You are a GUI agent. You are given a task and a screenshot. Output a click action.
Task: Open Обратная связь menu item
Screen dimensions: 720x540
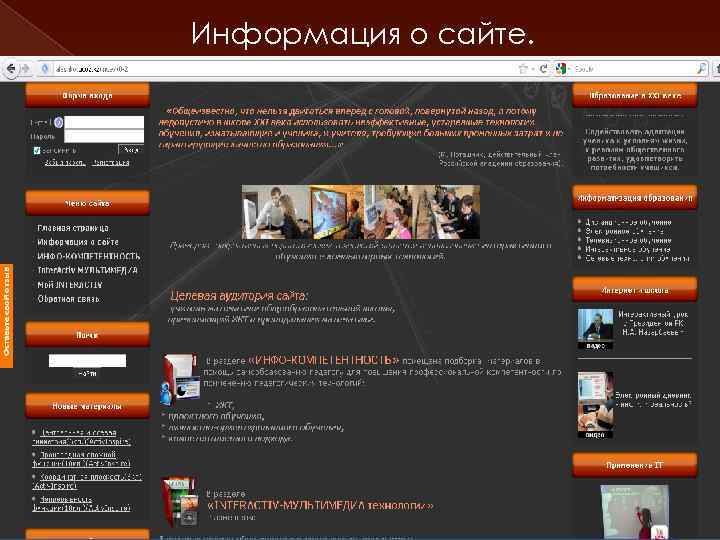pos(68,299)
